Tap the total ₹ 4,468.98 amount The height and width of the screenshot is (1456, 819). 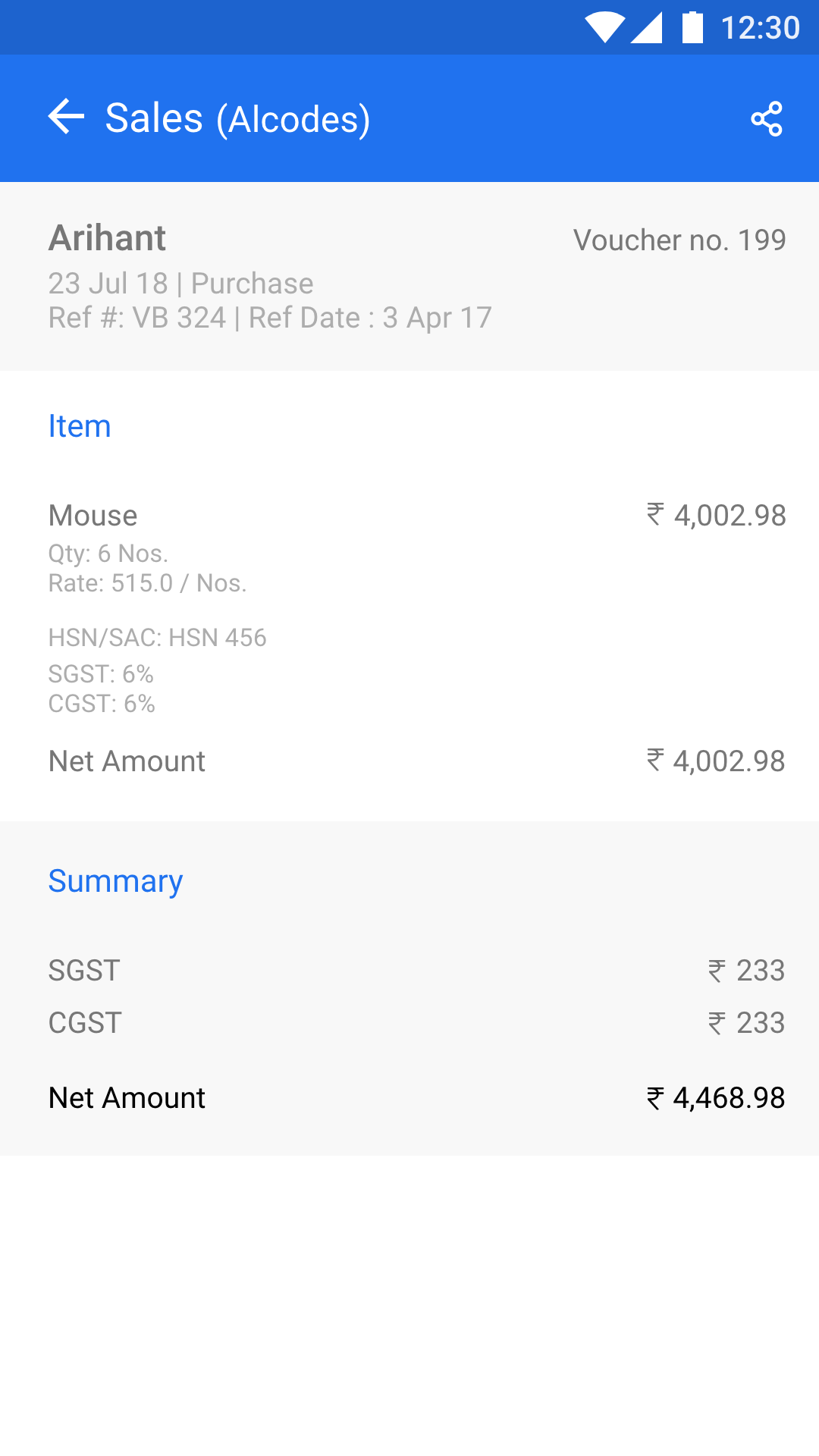click(x=716, y=1098)
